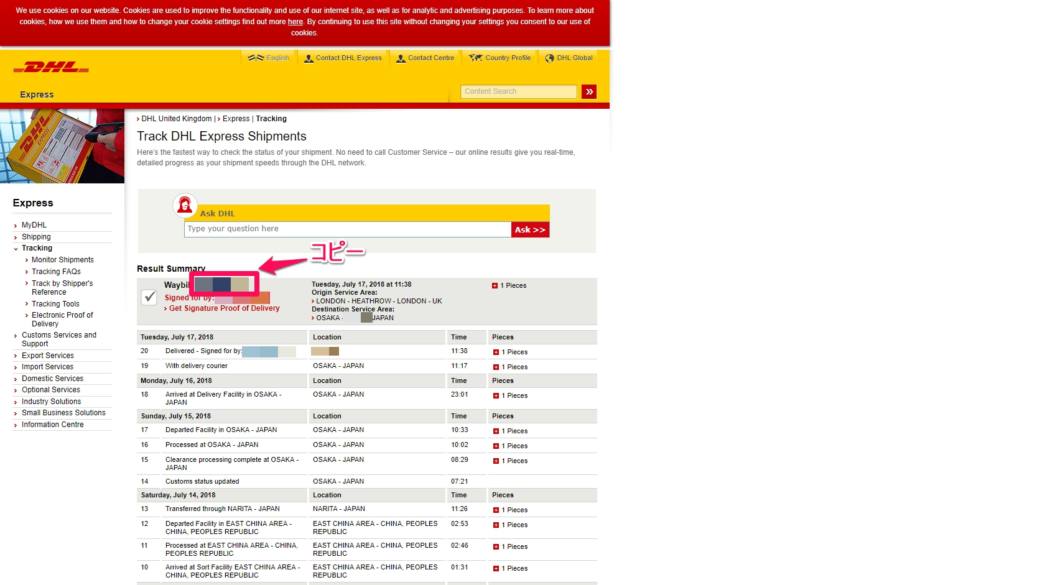Follow the DHL United Kingdom breadcrumb link

point(176,119)
